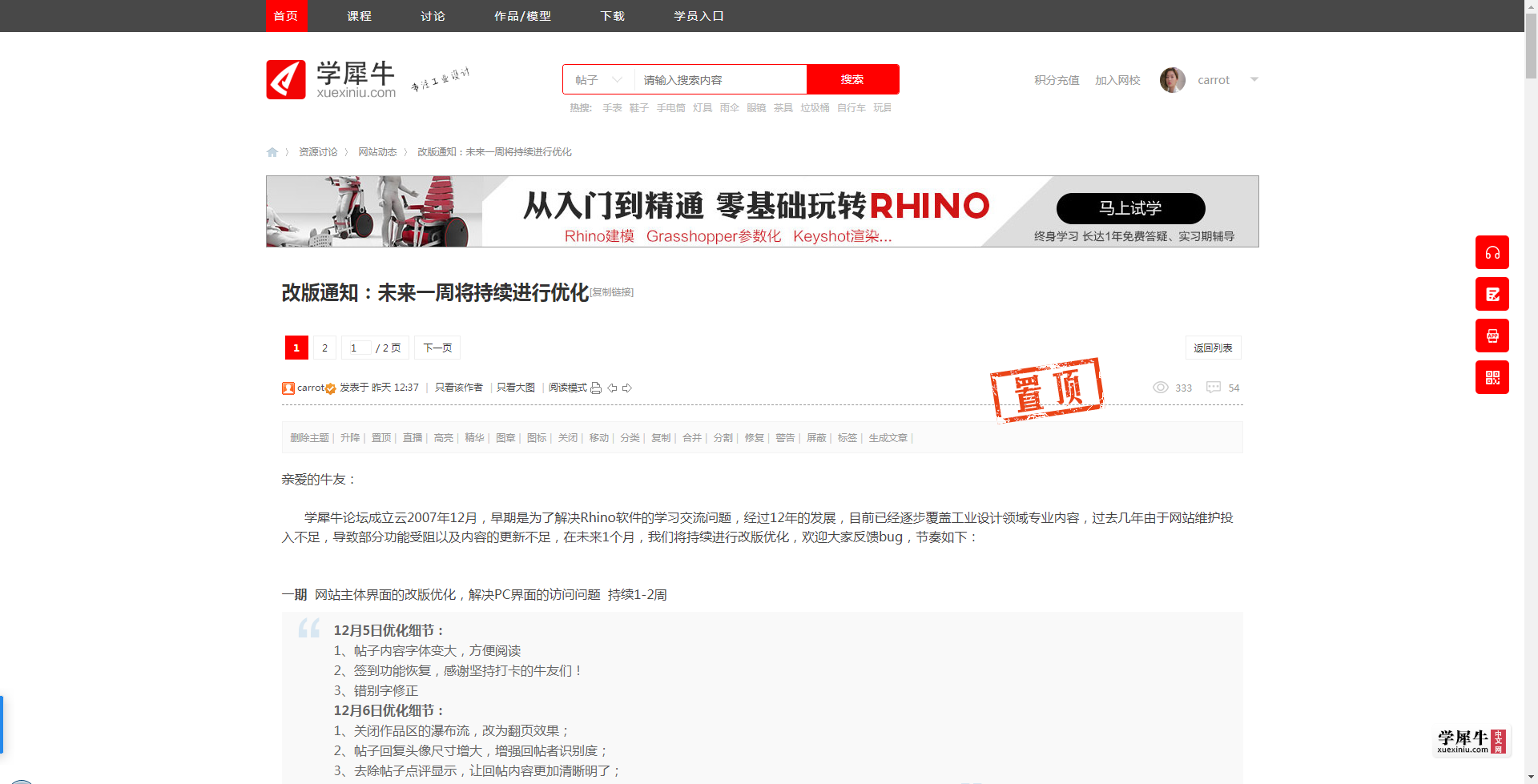Viewport: 1538px width, 784px height.
Task: Click the 资源讨论 breadcrumb
Action: [x=318, y=152]
